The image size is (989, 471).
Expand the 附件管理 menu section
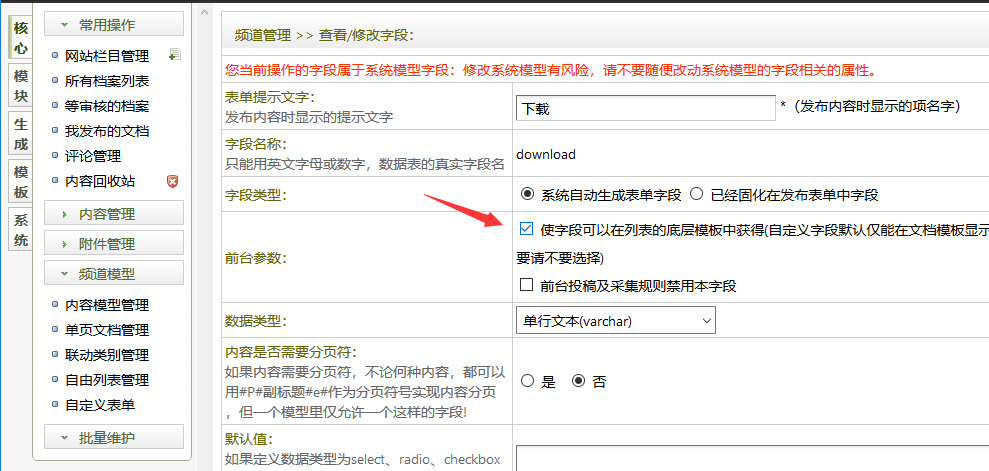[x=114, y=244]
